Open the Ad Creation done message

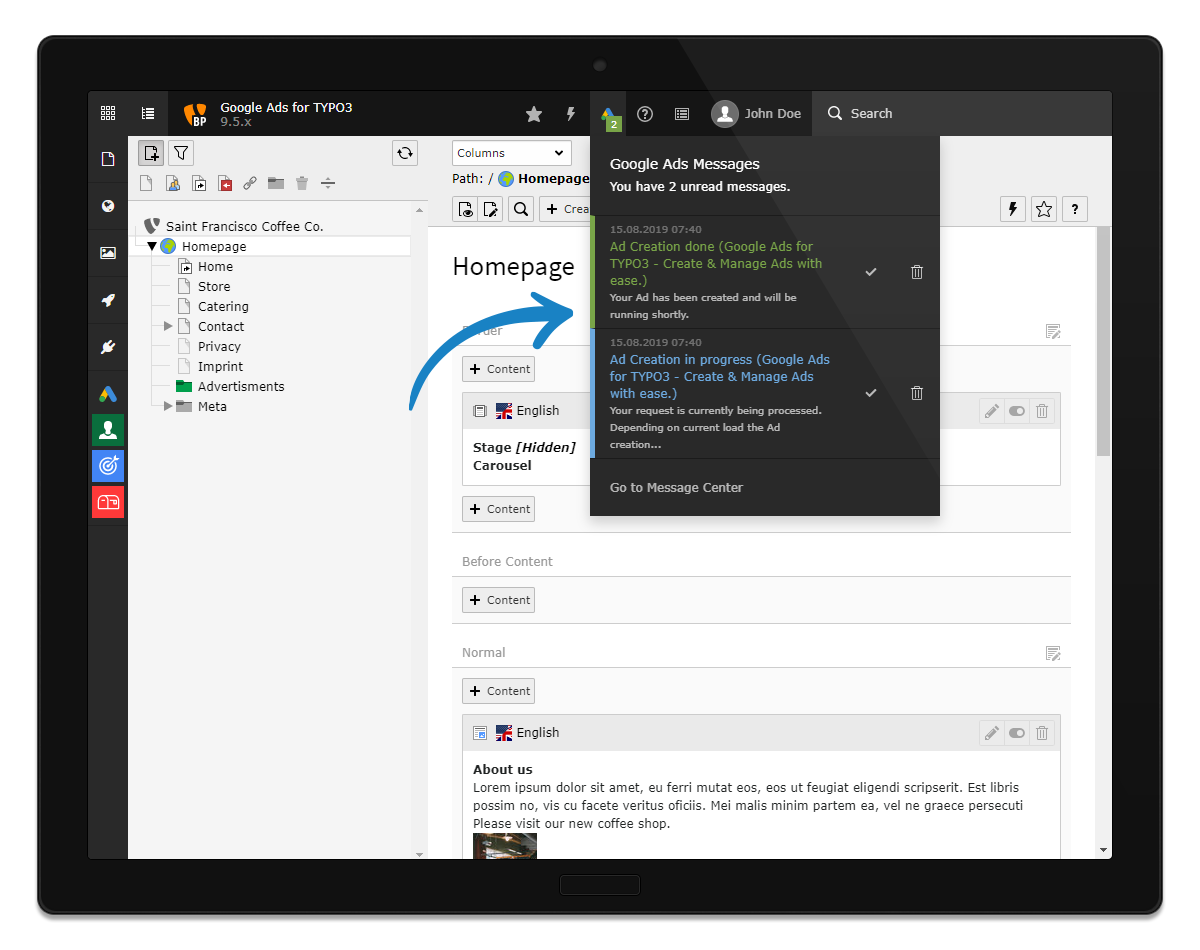click(716, 263)
